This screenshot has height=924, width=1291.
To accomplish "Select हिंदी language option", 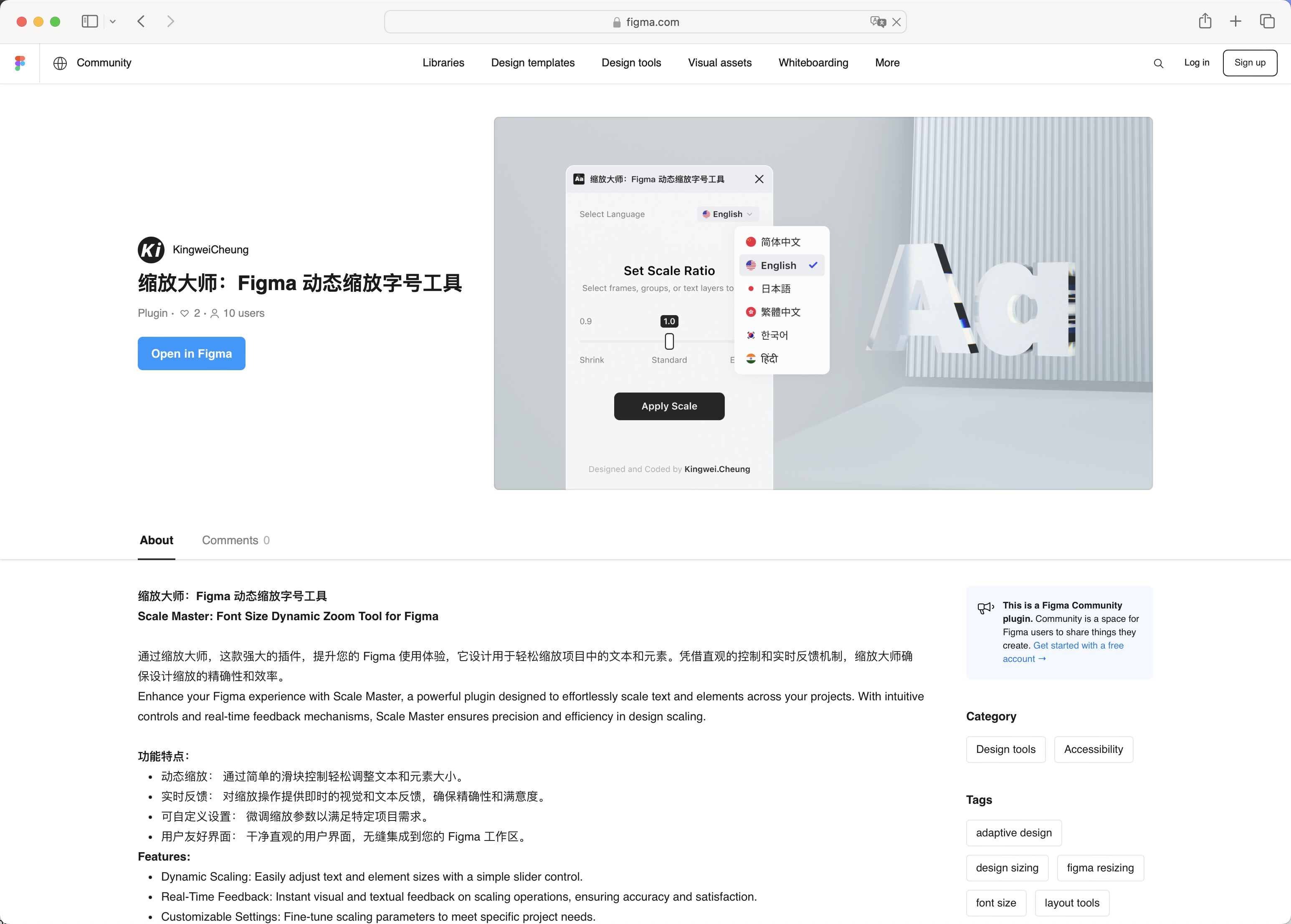I will 782,359.
